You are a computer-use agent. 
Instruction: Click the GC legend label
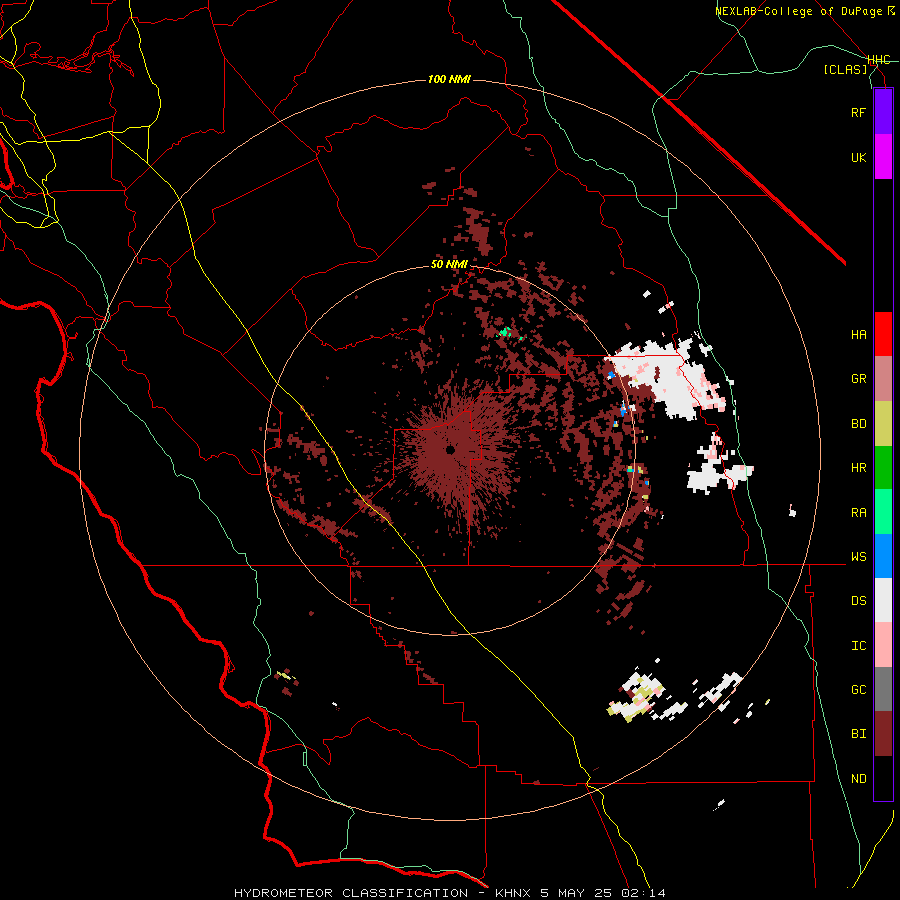(858, 690)
